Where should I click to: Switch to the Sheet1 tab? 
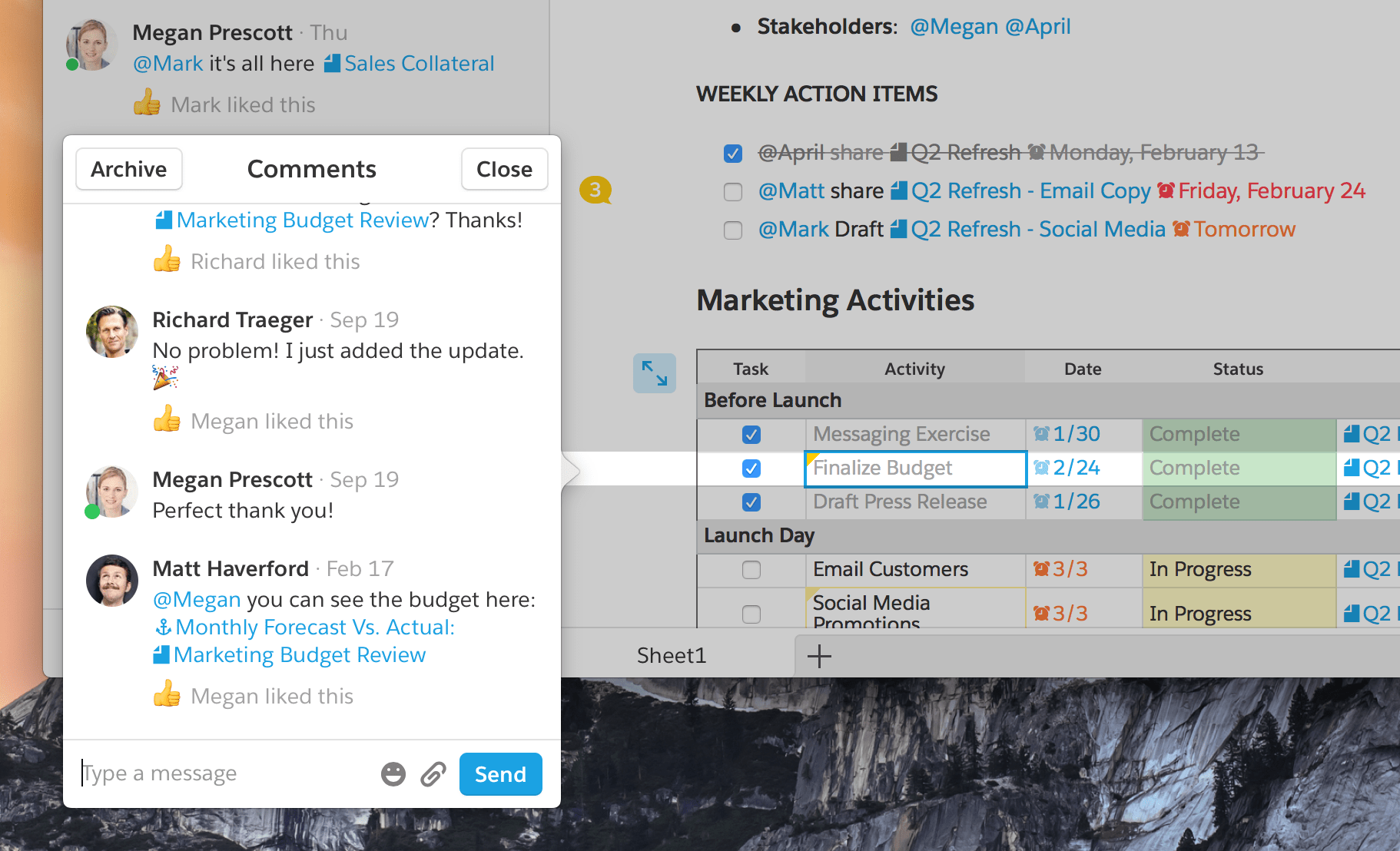672,656
